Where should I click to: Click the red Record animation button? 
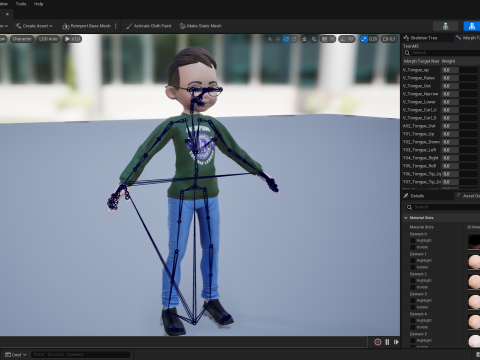coord(378,342)
